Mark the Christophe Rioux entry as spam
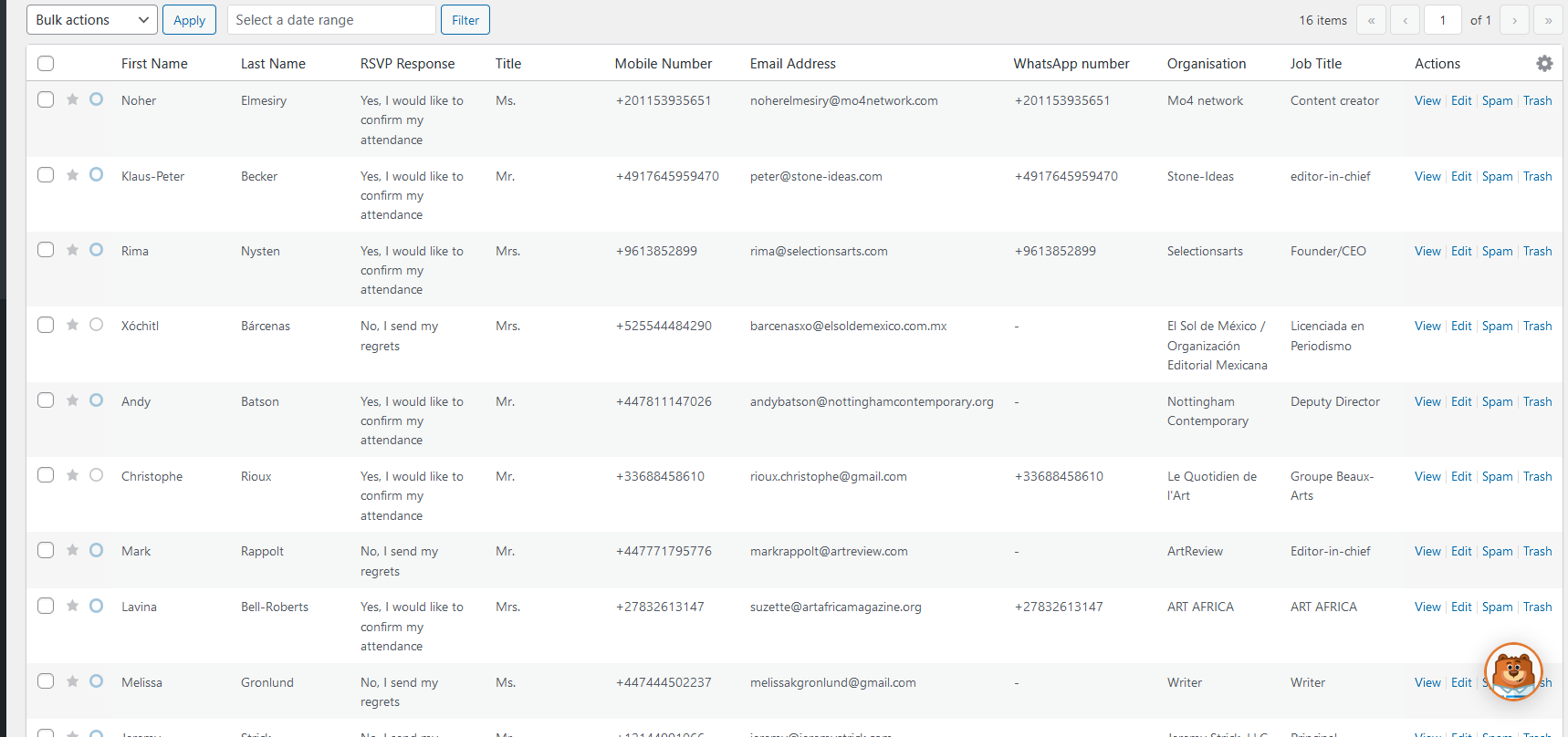 [x=1497, y=476]
